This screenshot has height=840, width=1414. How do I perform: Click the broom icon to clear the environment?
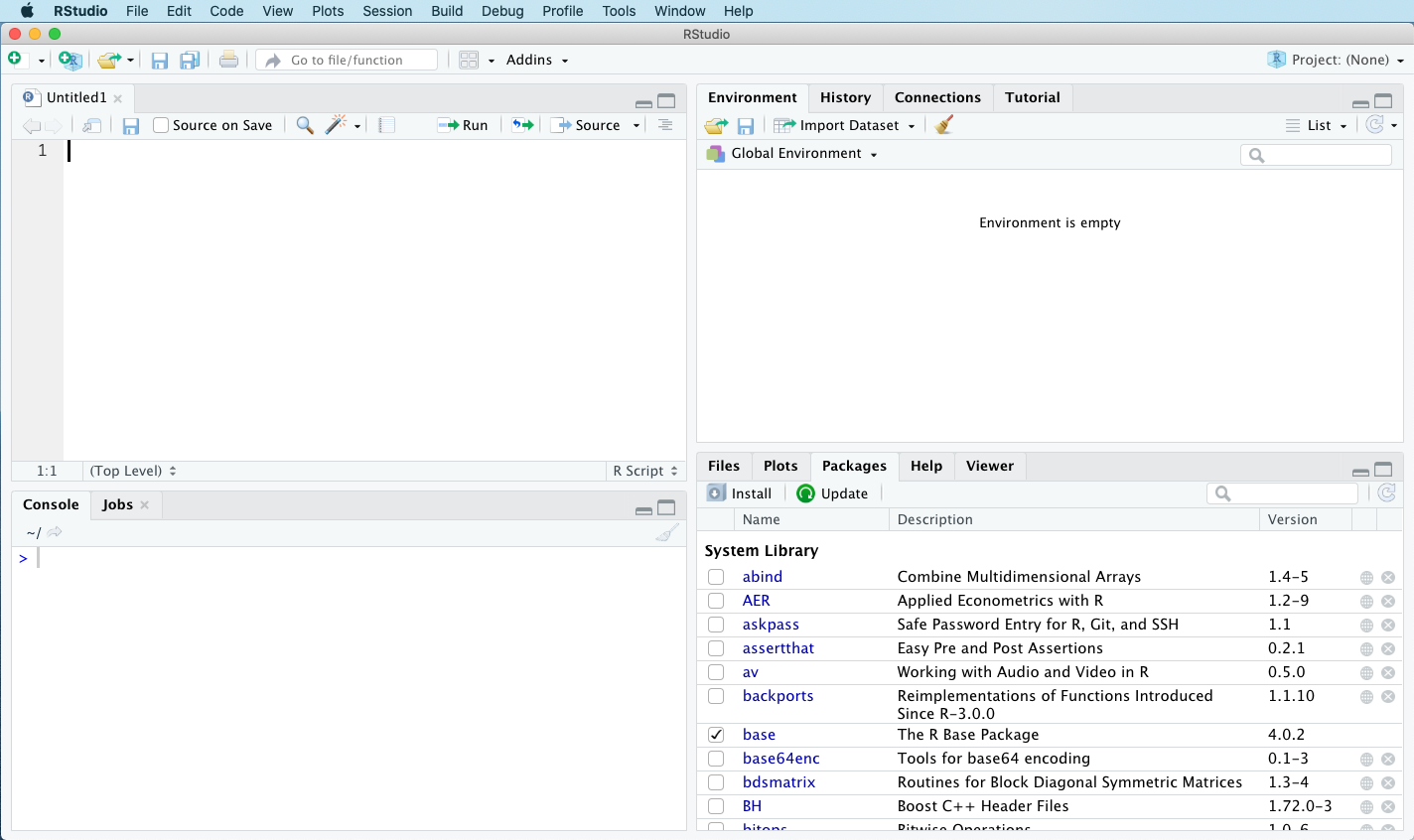coord(944,125)
